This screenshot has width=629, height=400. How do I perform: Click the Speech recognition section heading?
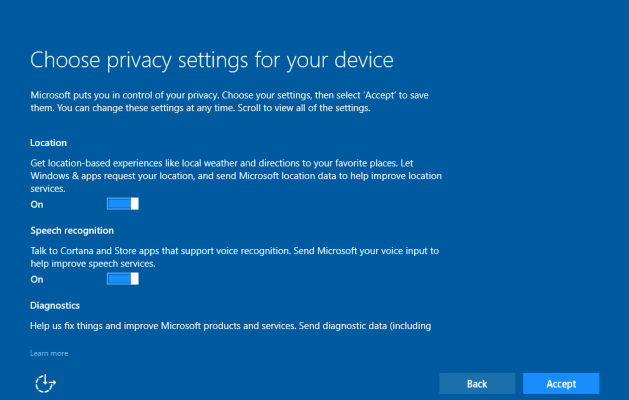[x=72, y=231]
